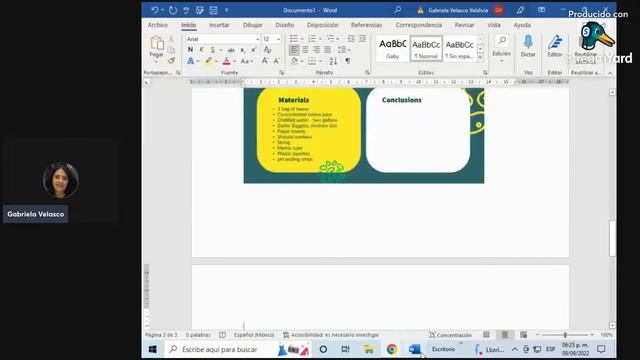The height and width of the screenshot is (360, 640).
Task: Switch to the Diseño tab
Action: (x=284, y=25)
